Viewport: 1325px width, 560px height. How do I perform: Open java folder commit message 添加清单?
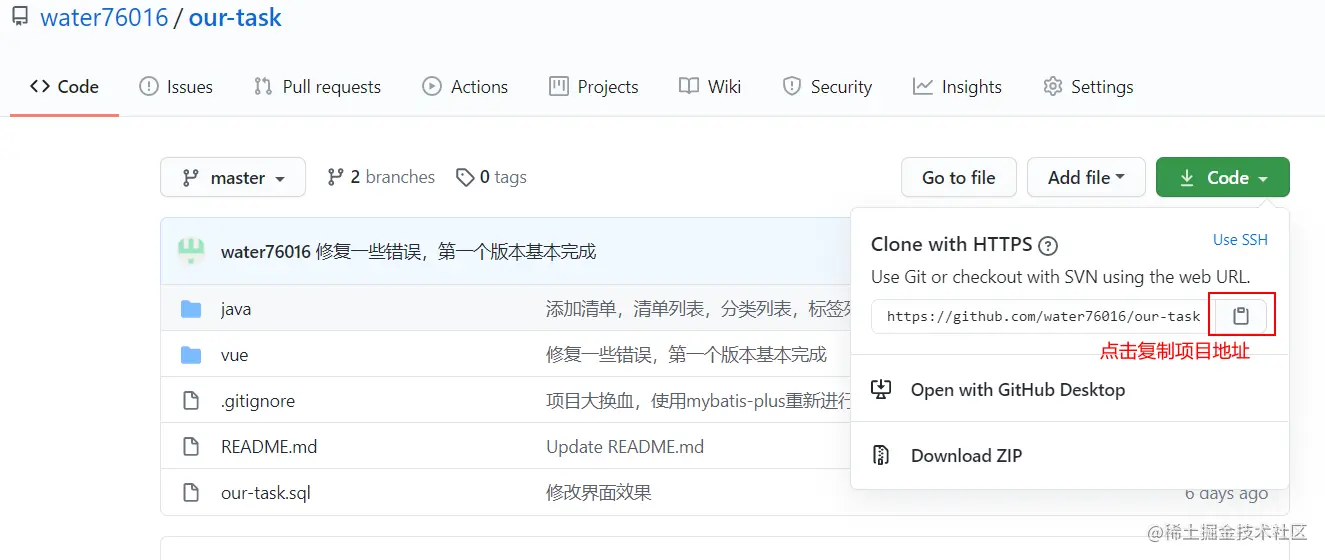[x=698, y=309]
